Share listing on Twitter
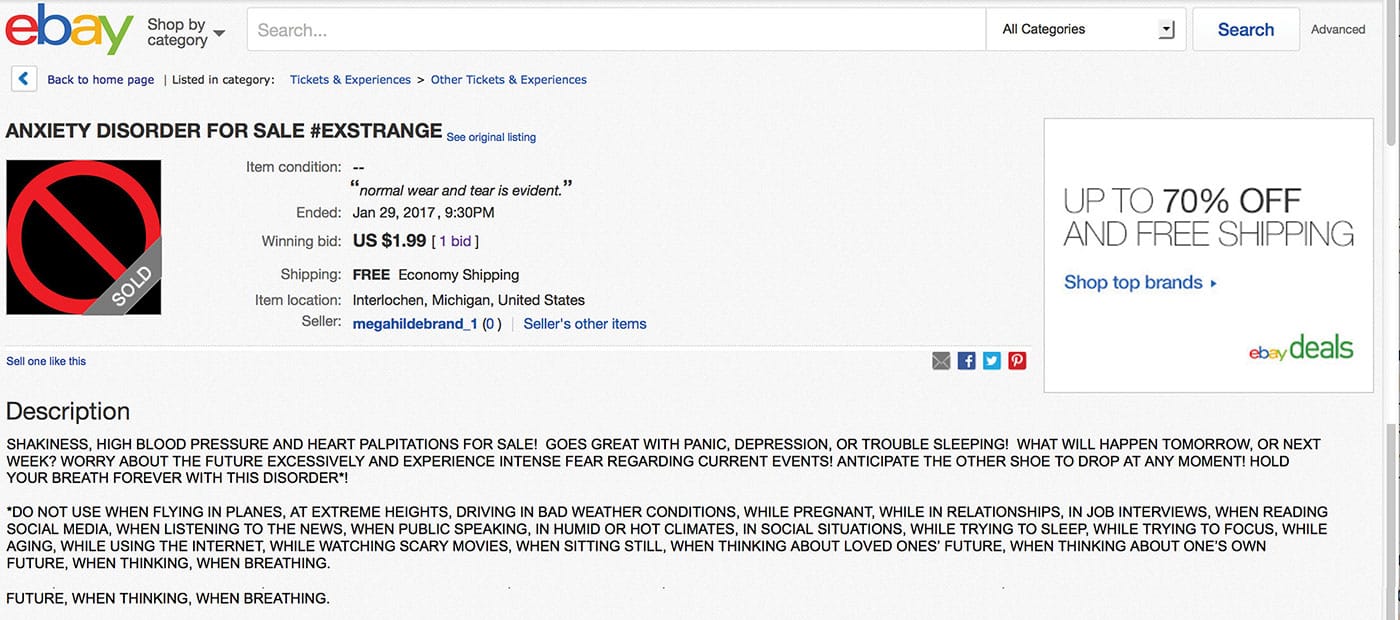 (991, 361)
